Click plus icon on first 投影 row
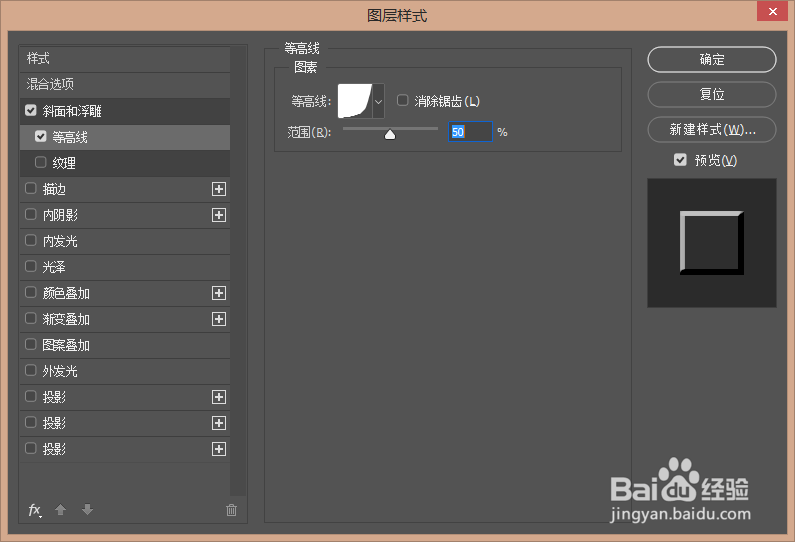Image resolution: width=795 pixels, height=542 pixels. click(x=219, y=397)
